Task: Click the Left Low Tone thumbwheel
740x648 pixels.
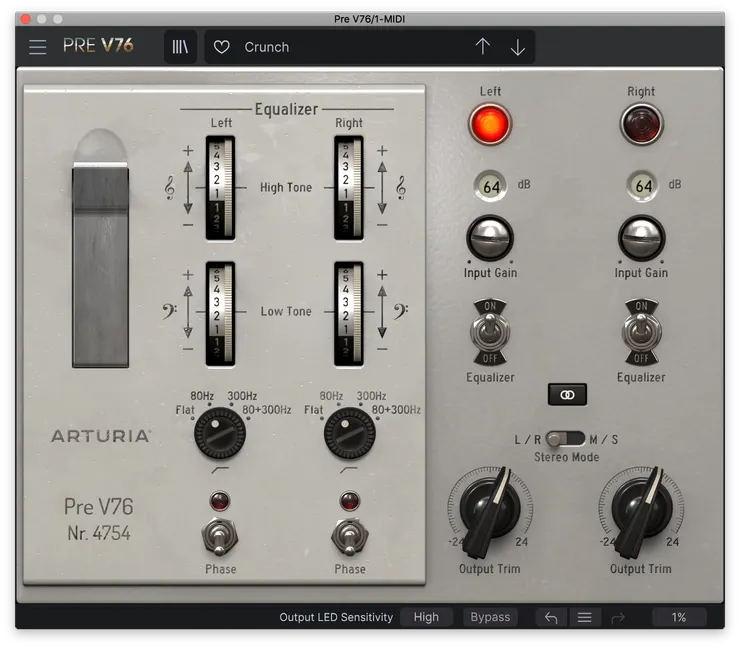Action: [x=220, y=314]
